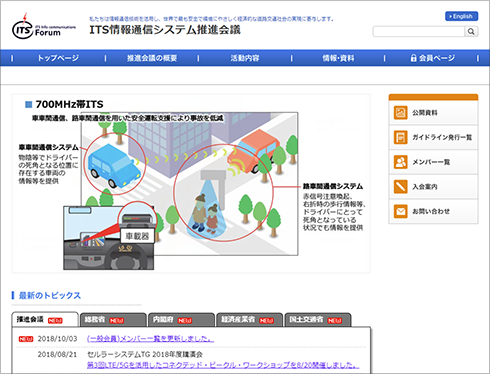Screen dimensions: 490x374
Task: Switch to the 経済産業省 tab
Action: coord(249,320)
